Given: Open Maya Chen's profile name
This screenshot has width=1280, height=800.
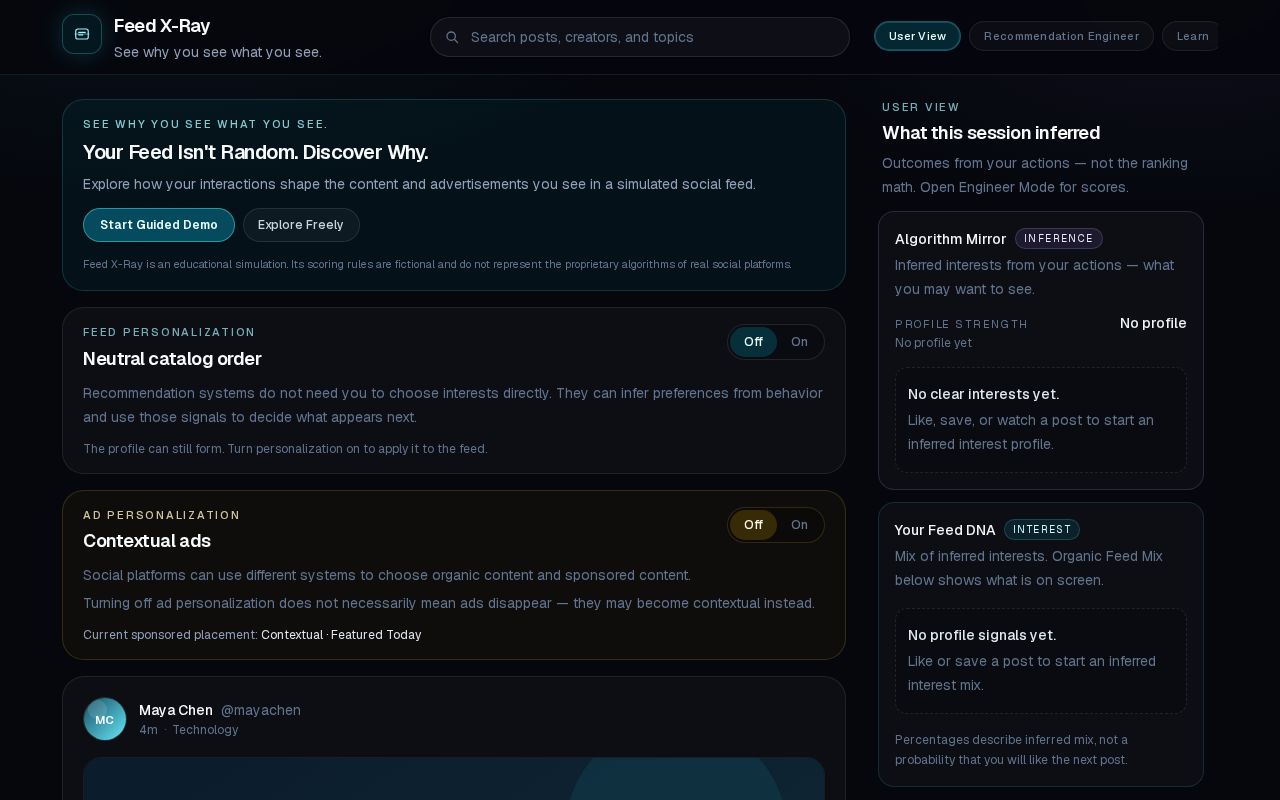Looking at the screenshot, I should click(176, 710).
